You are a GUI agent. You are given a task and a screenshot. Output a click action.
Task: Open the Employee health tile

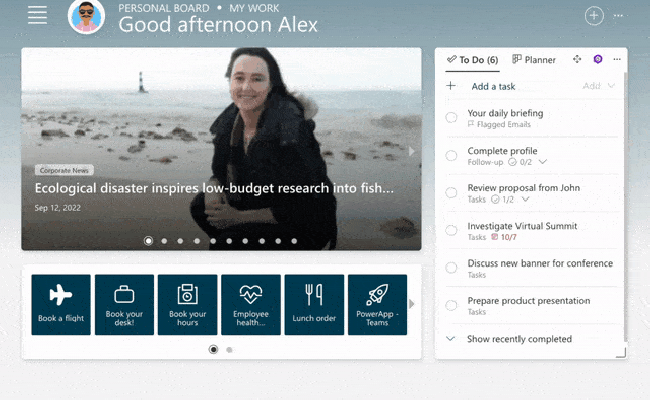coord(251,305)
